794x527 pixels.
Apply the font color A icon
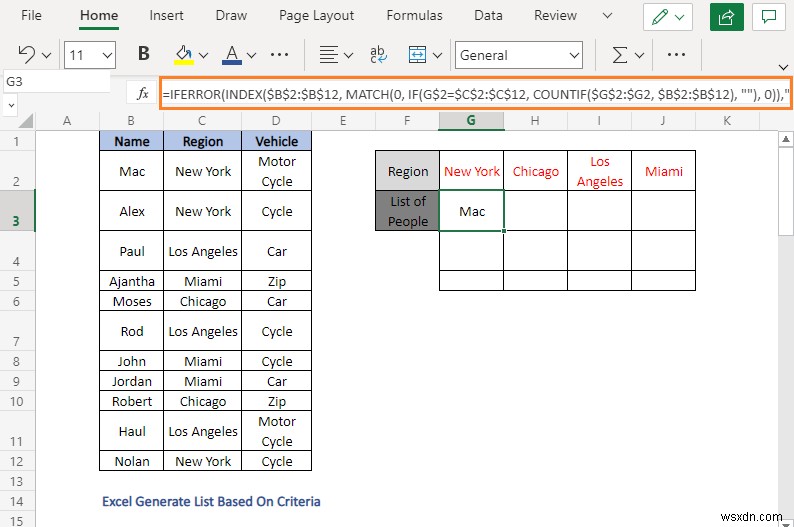point(232,55)
